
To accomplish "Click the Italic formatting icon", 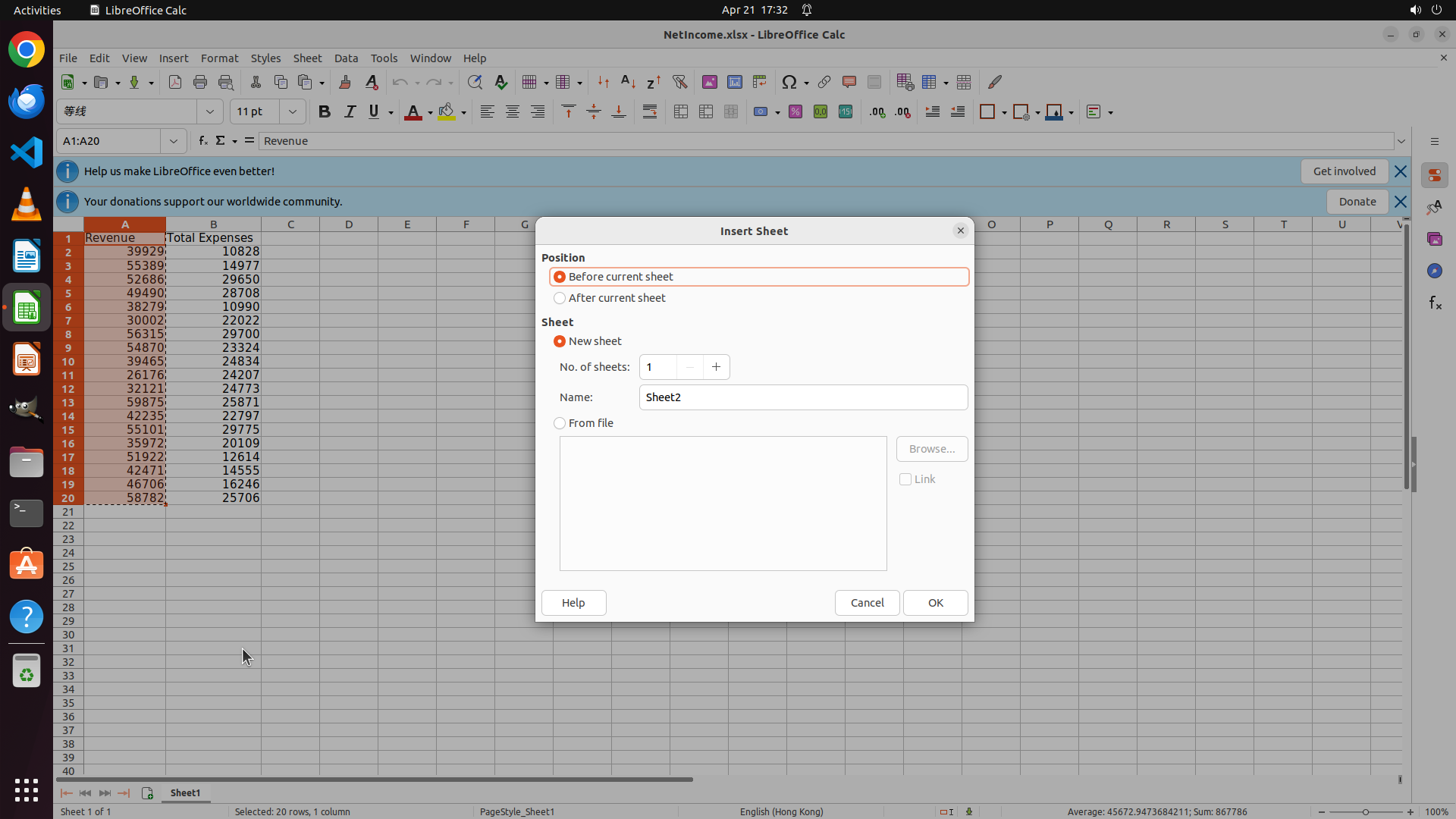I will [350, 112].
